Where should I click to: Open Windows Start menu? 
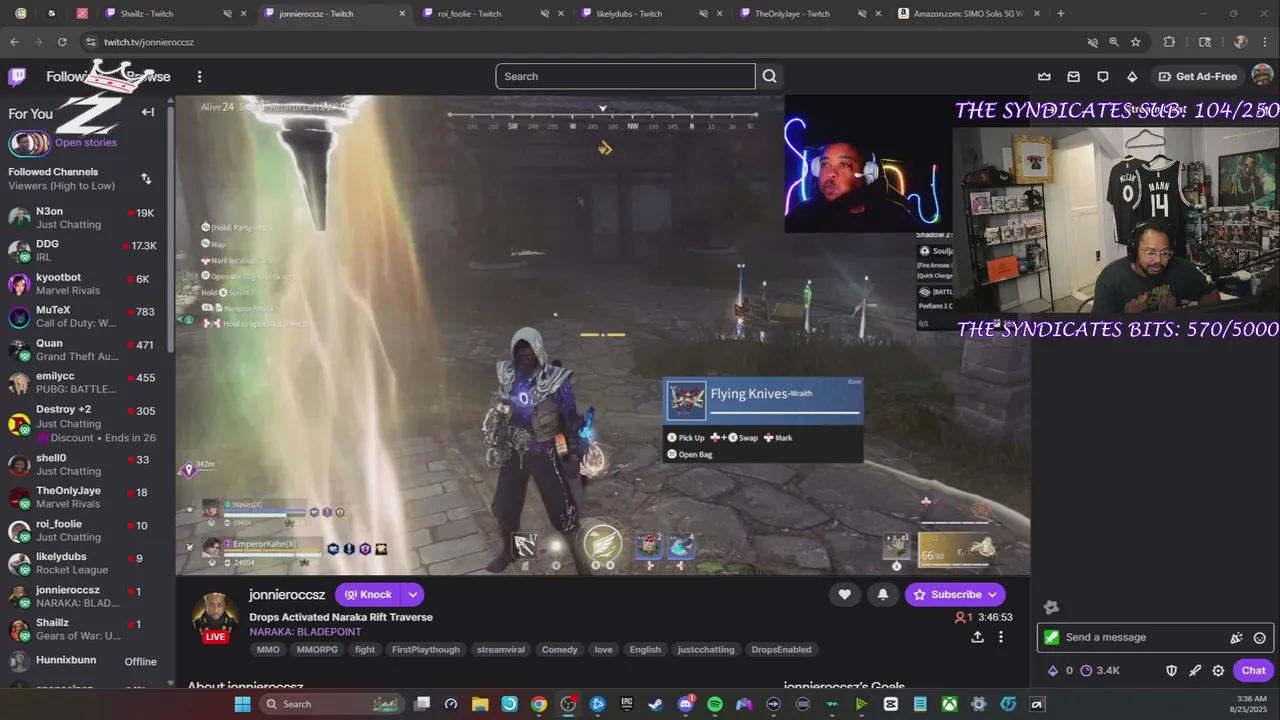coord(242,704)
